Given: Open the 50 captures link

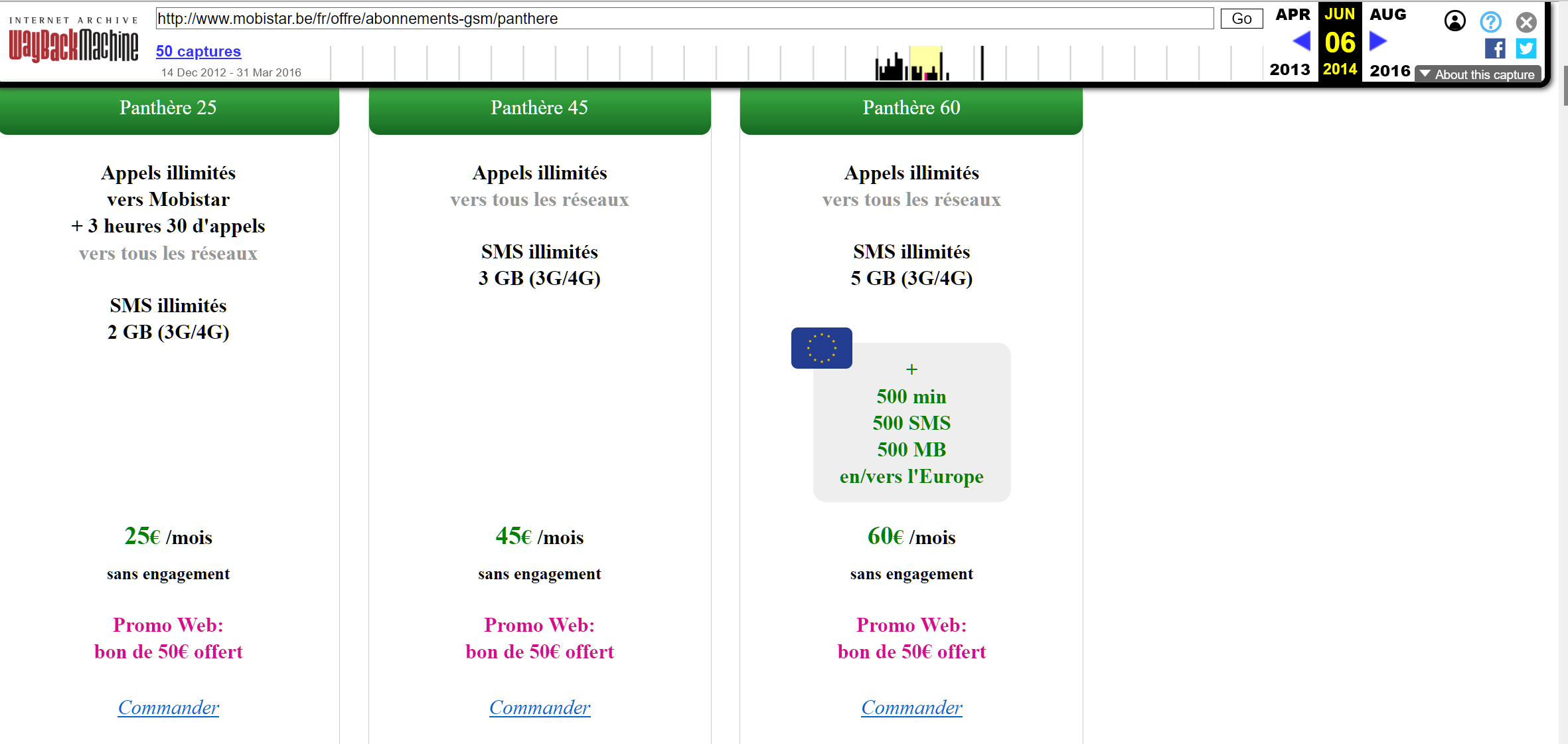Looking at the screenshot, I should click(x=198, y=51).
